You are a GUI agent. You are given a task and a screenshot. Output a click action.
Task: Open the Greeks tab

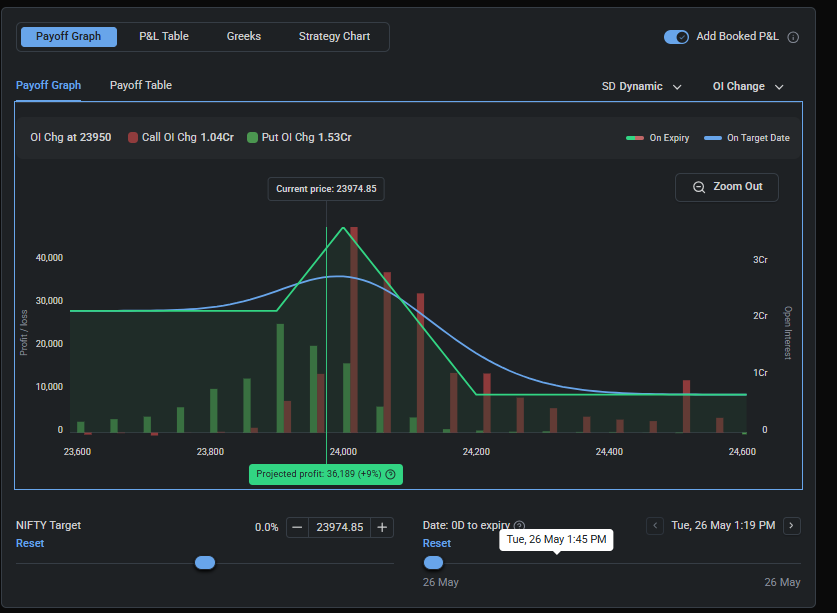tap(244, 36)
